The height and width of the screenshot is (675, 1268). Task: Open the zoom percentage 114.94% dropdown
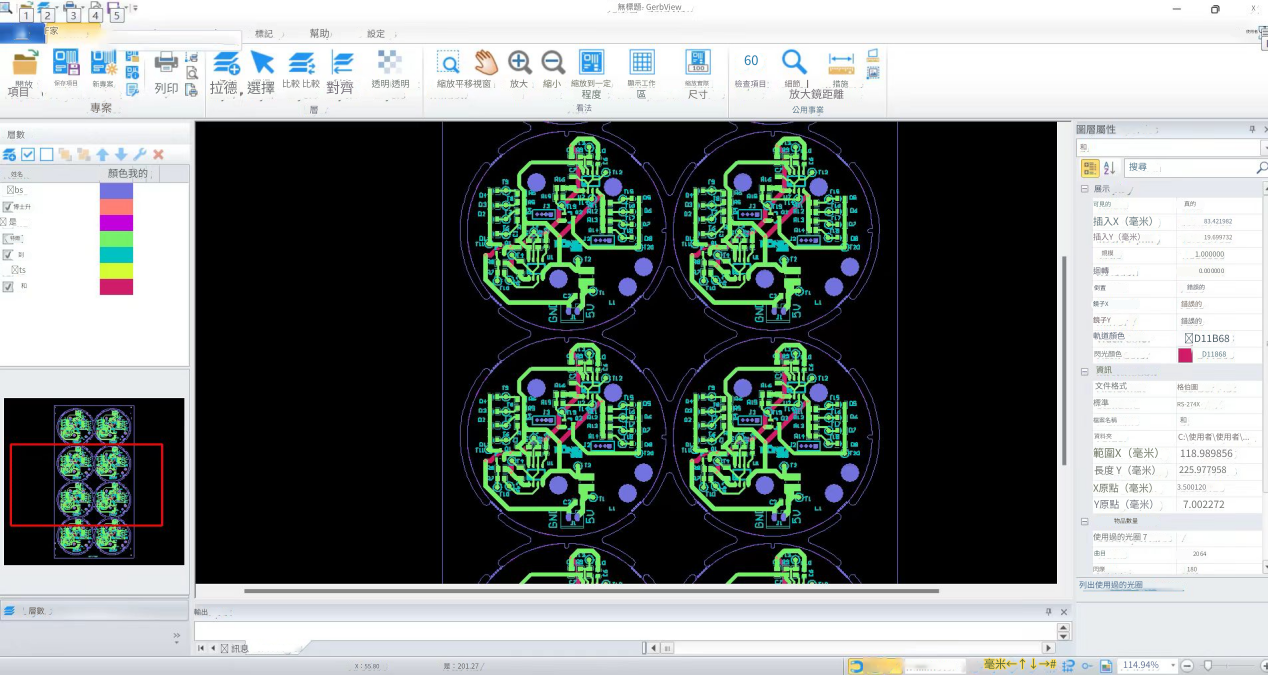coord(1171,665)
